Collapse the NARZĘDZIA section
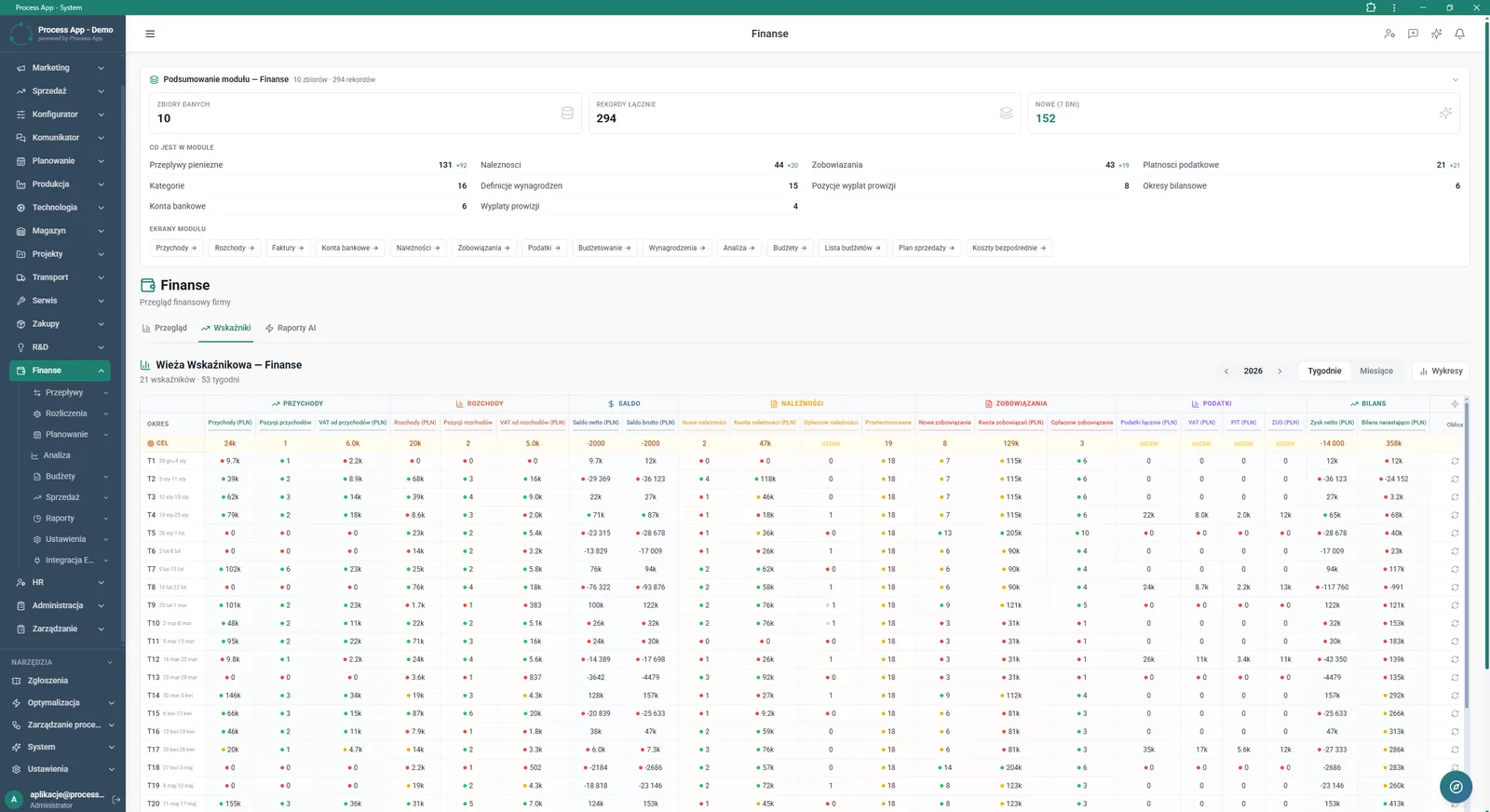The width and height of the screenshot is (1490, 812). (x=61, y=662)
